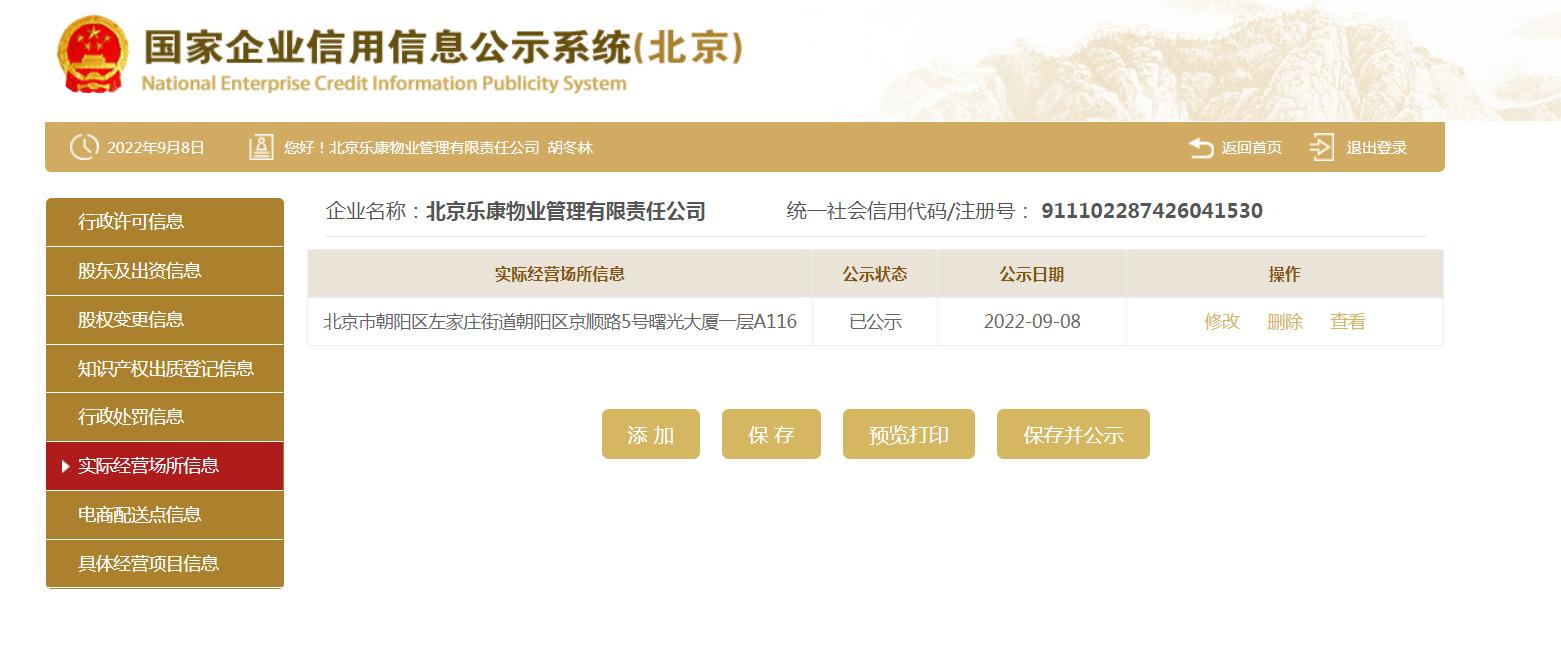Click the 添加 button
Image resolution: width=1561 pixels, height=652 pixels.
[x=651, y=434]
